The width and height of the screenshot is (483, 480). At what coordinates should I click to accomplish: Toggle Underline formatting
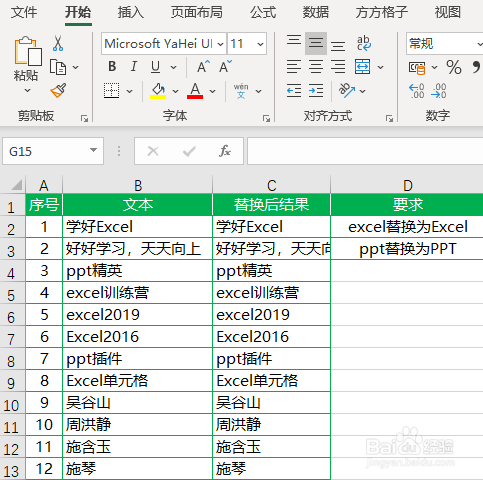[155, 67]
